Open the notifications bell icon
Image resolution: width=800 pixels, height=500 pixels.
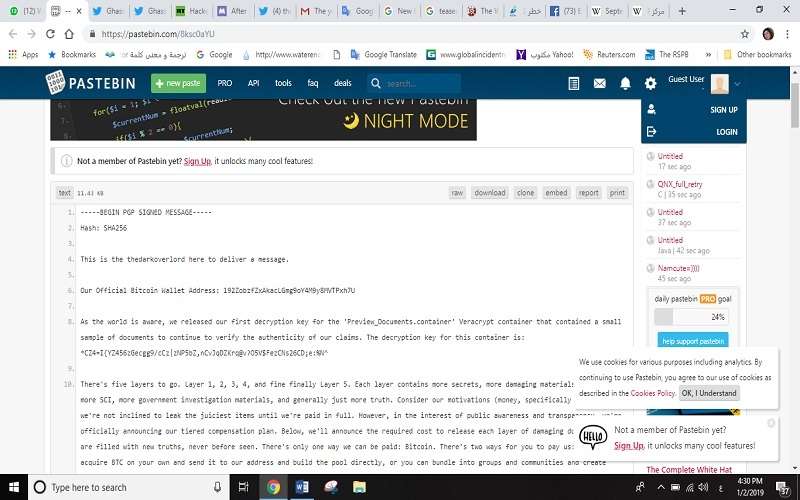[625, 83]
